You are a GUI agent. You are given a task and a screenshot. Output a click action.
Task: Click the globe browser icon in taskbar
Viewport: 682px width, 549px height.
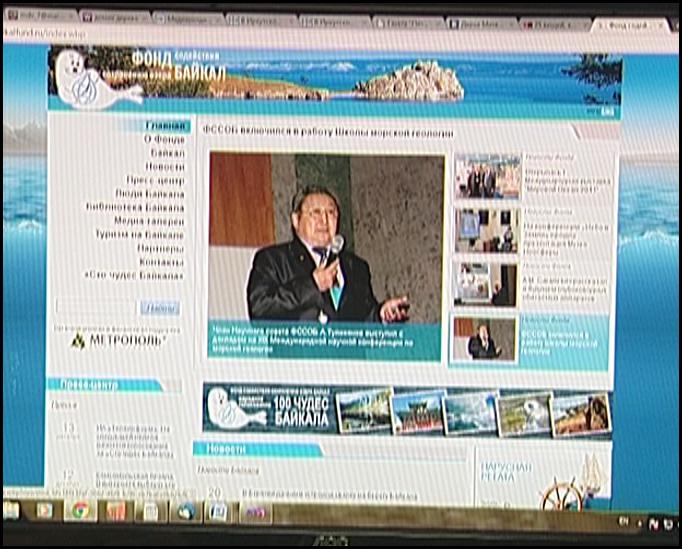186,512
